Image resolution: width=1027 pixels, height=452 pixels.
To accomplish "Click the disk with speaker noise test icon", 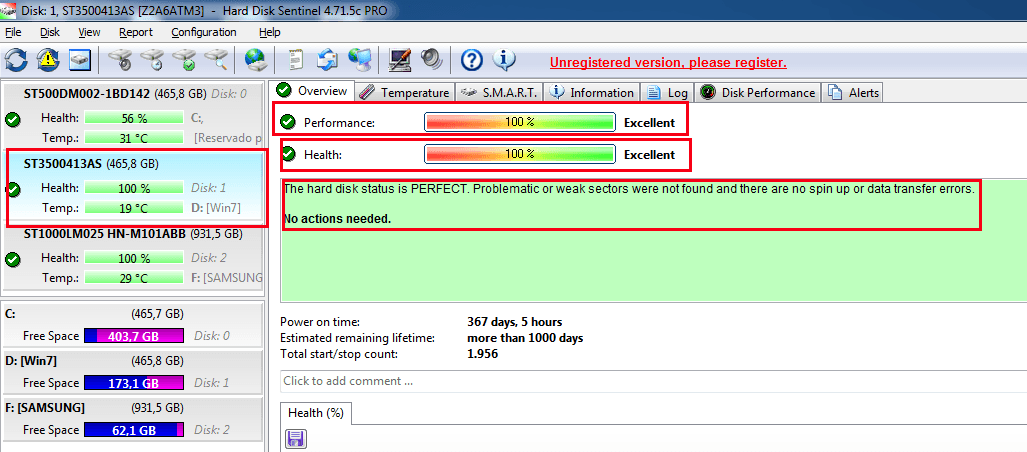I will [120, 61].
